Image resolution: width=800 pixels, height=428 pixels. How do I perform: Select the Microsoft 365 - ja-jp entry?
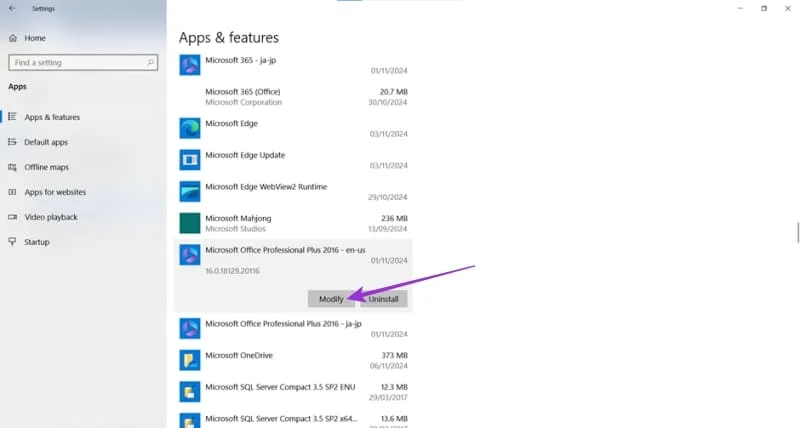point(293,65)
